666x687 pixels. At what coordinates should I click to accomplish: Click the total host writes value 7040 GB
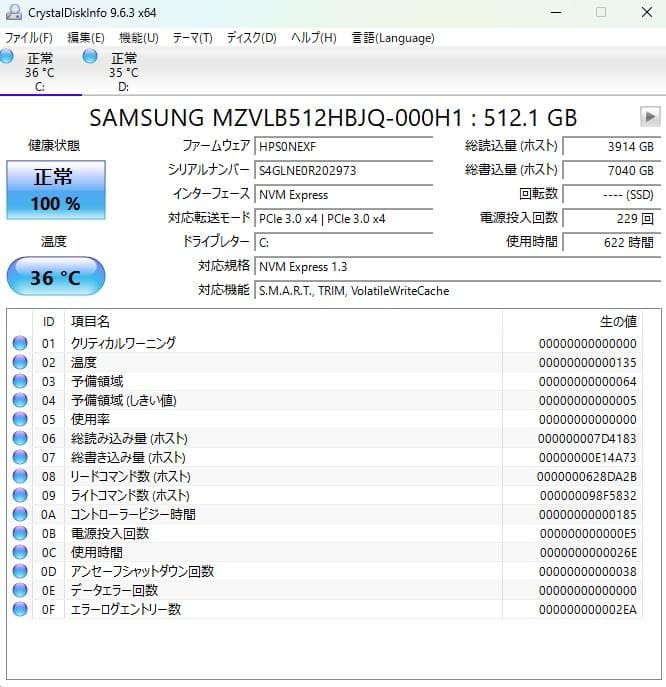click(612, 170)
